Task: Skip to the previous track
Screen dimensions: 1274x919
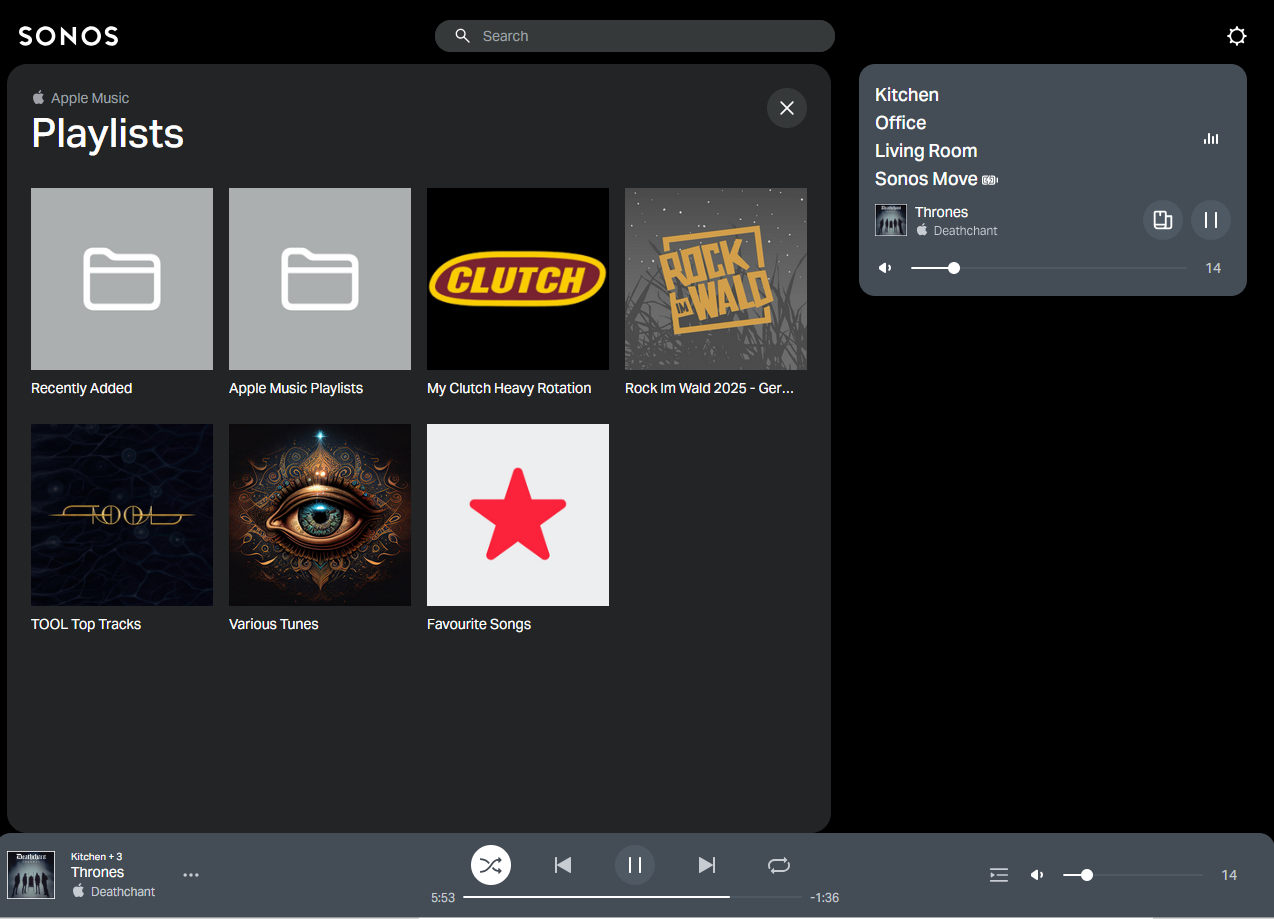Action: (x=563, y=865)
